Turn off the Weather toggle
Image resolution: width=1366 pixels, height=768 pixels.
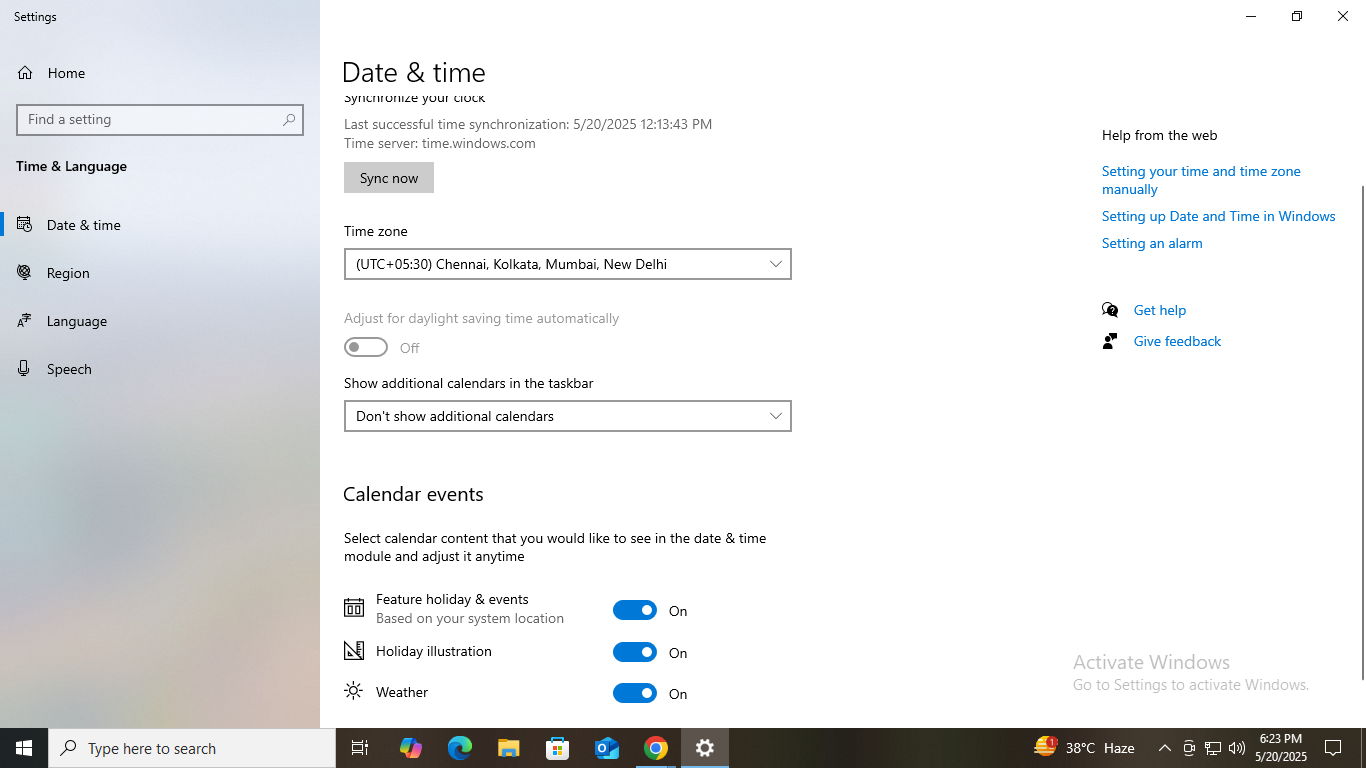[x=635, y=693]
